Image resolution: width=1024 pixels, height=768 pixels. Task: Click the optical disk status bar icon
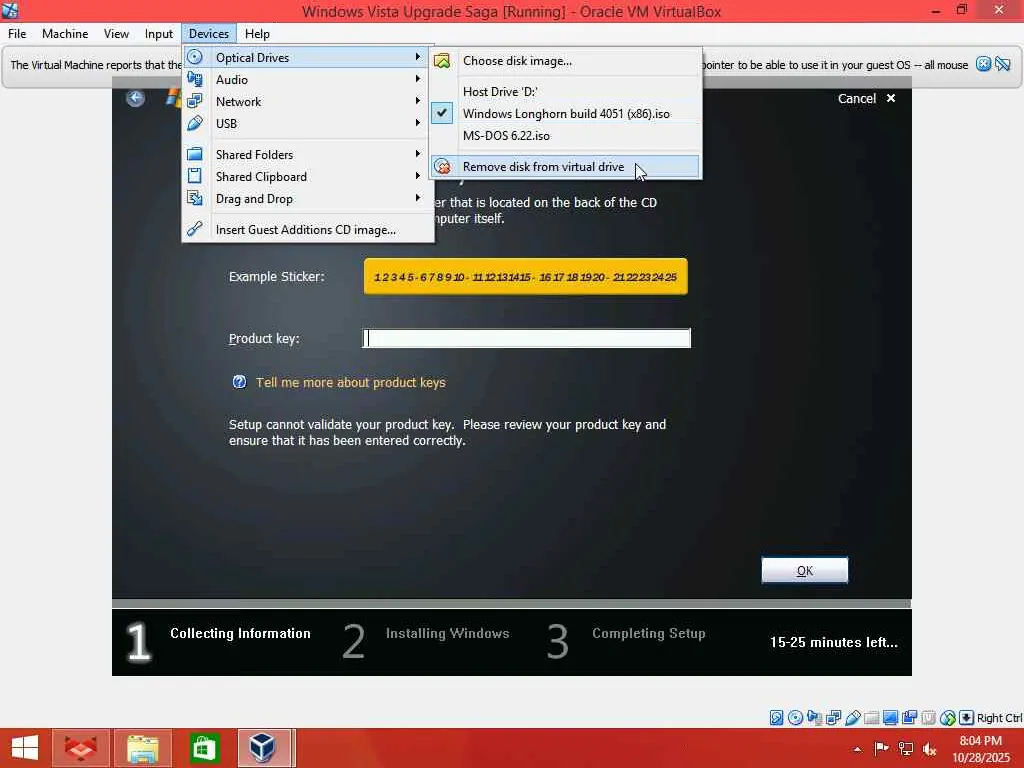click(795, 718)
